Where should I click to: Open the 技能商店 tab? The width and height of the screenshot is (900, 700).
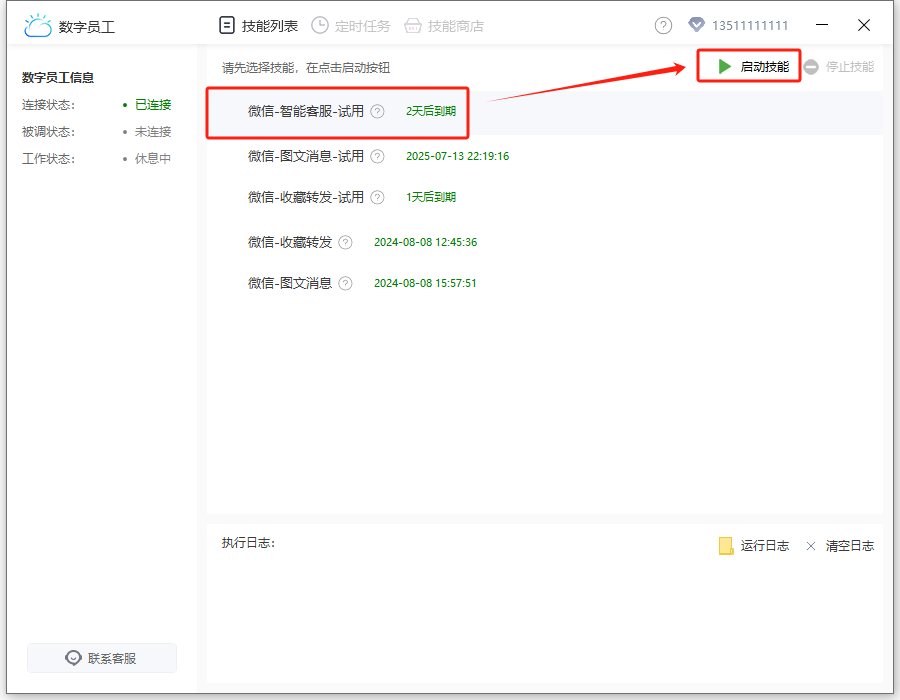(444, 26)
